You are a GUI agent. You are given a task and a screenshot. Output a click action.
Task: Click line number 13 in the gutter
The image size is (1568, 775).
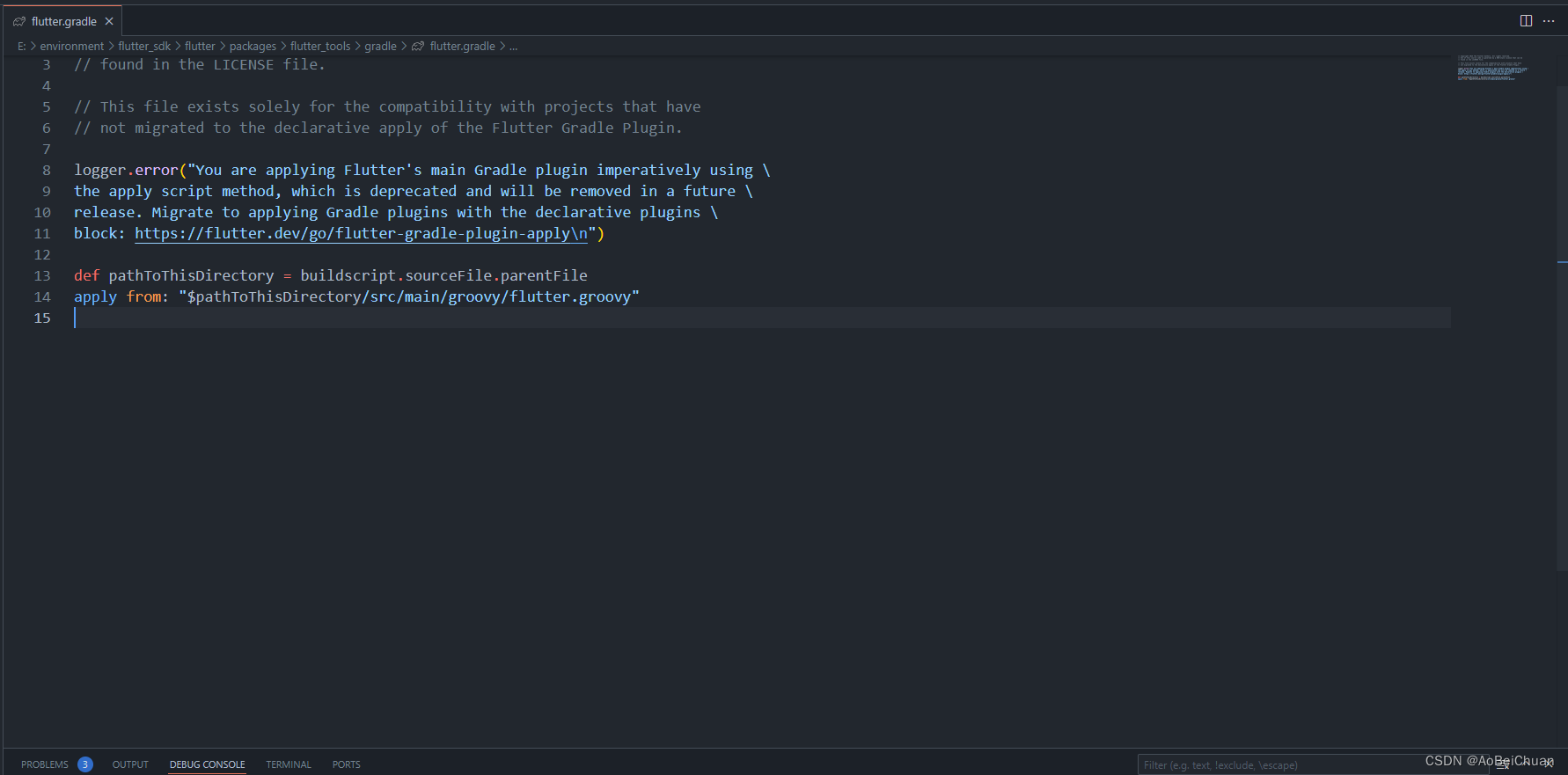[42, 275]
